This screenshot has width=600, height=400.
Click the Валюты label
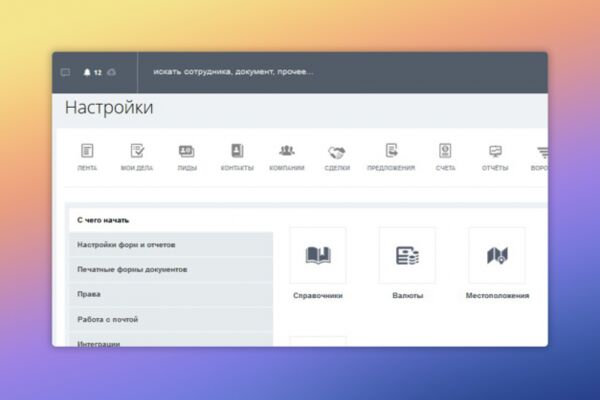(408, 296)
